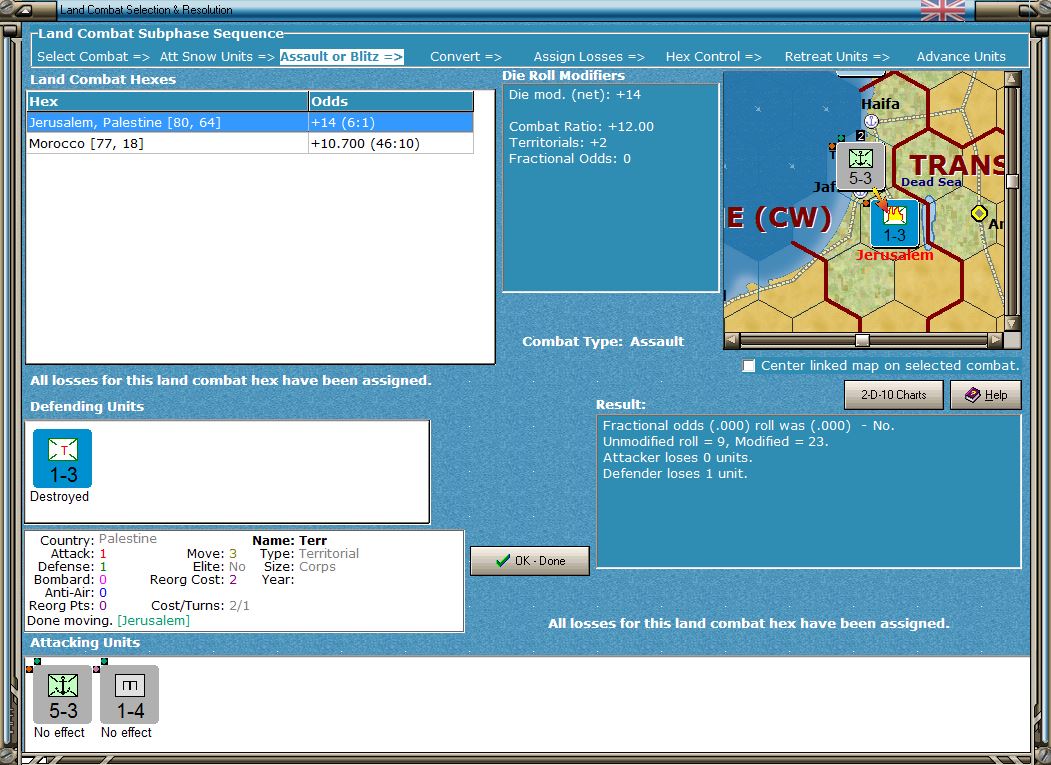Select the Jerusalem, Palestine combat row
This screenshot has width=1051, height=765.
(168, 122)
